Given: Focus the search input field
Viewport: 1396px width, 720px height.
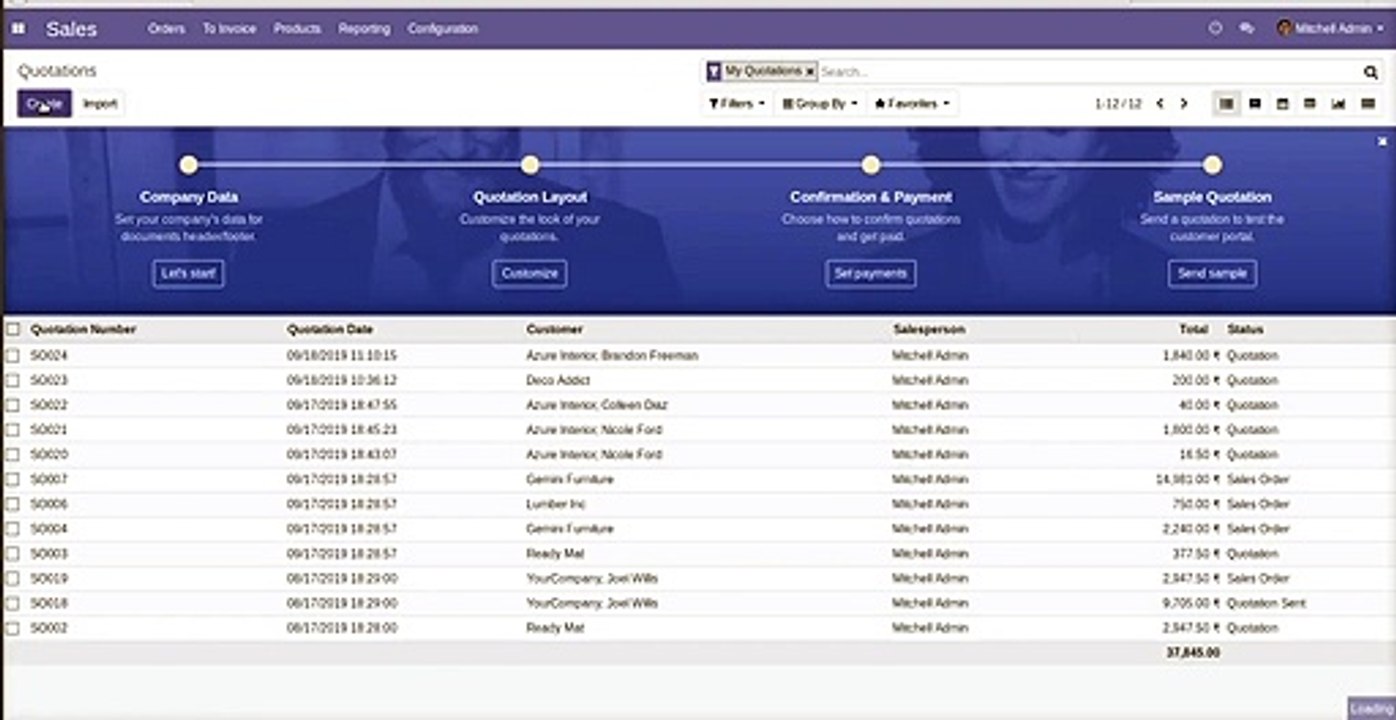Looking at the screenshot, I should click(1088, 72).
